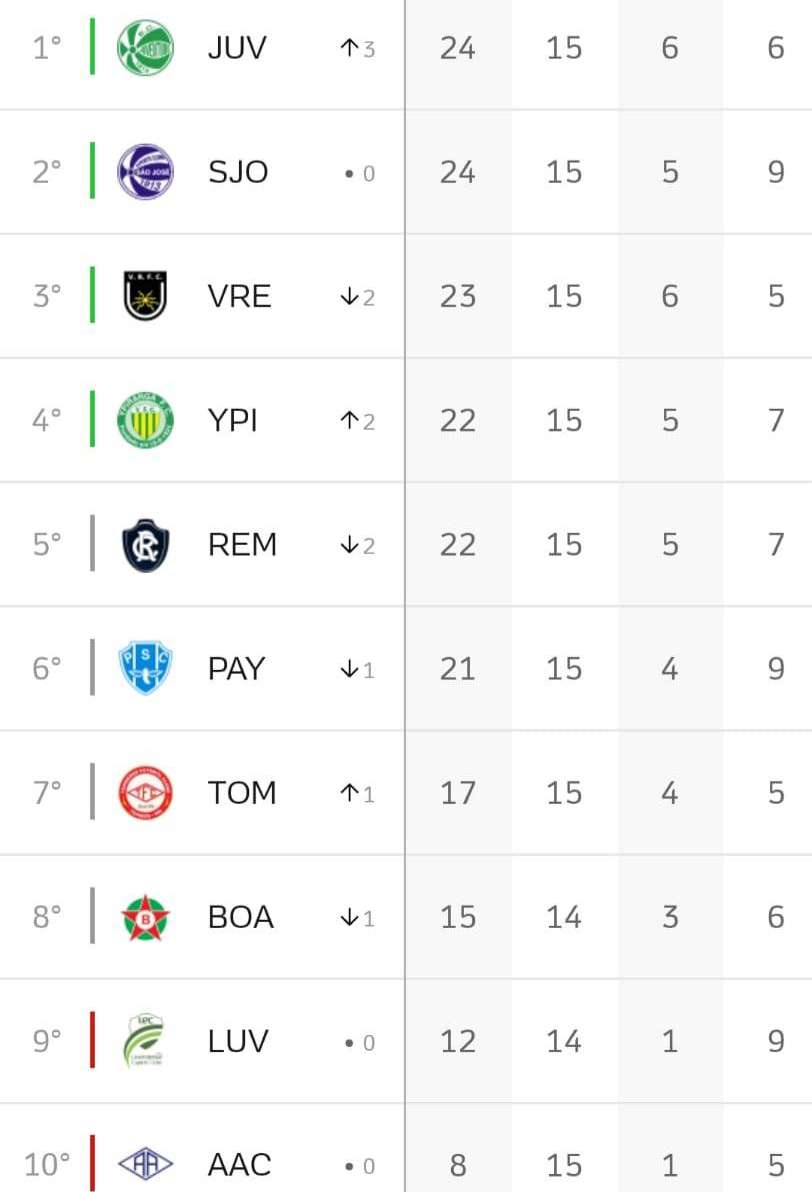This screenshot has width=812, height=1192.
Task: Select the Tombense (TOM) team crest
Action: coord(145,793)
